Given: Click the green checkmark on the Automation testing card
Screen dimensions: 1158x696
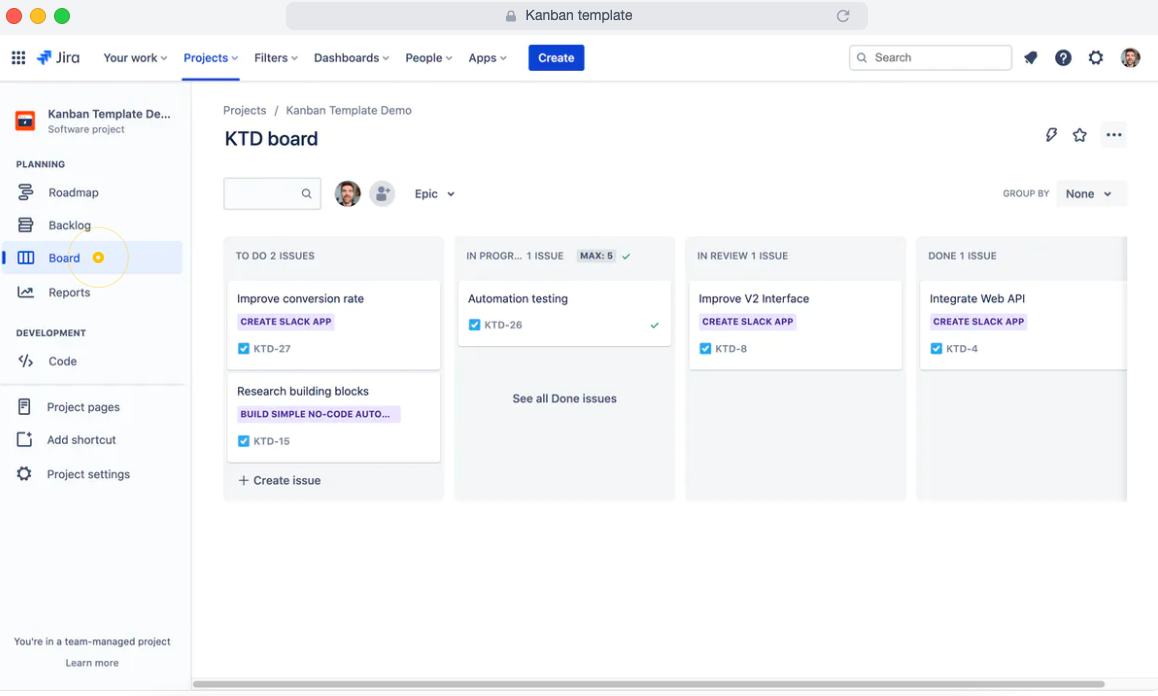Looking at the screenshot, I should tap(654, 325).
